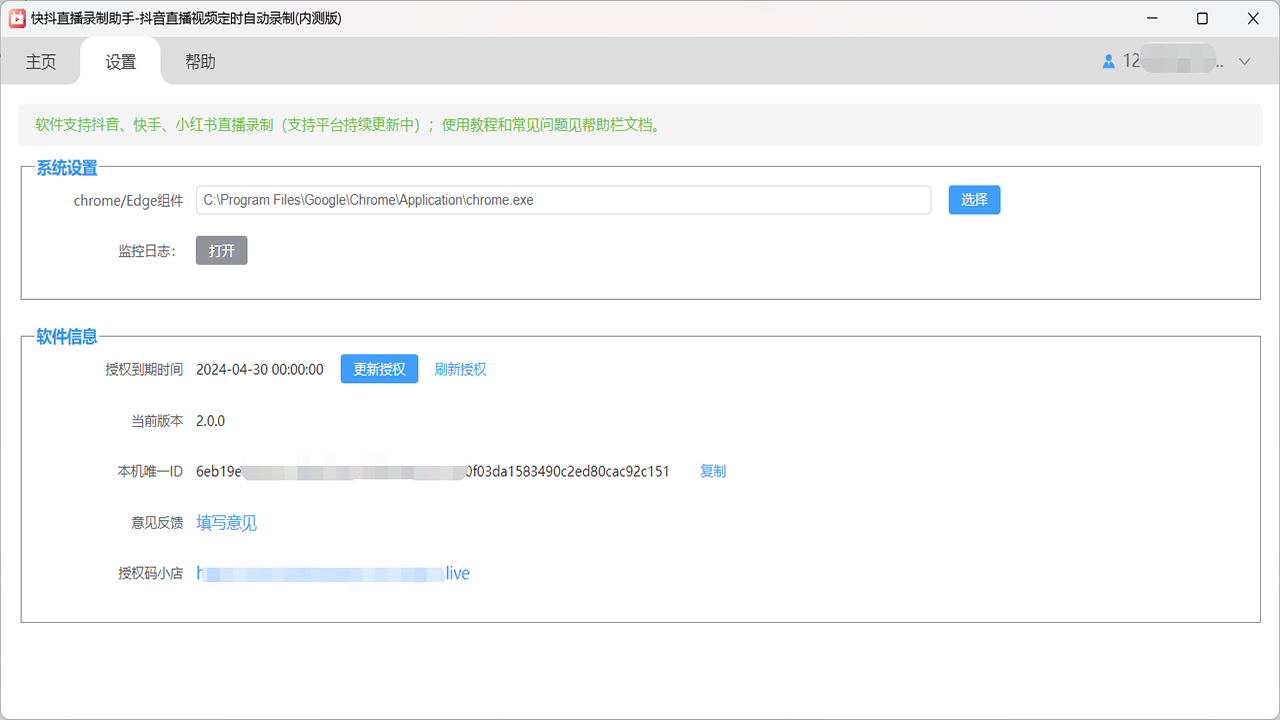Click the 授权到期时间 label
The height and width of the screenshot is (720, 1280).
click(144, 369)
